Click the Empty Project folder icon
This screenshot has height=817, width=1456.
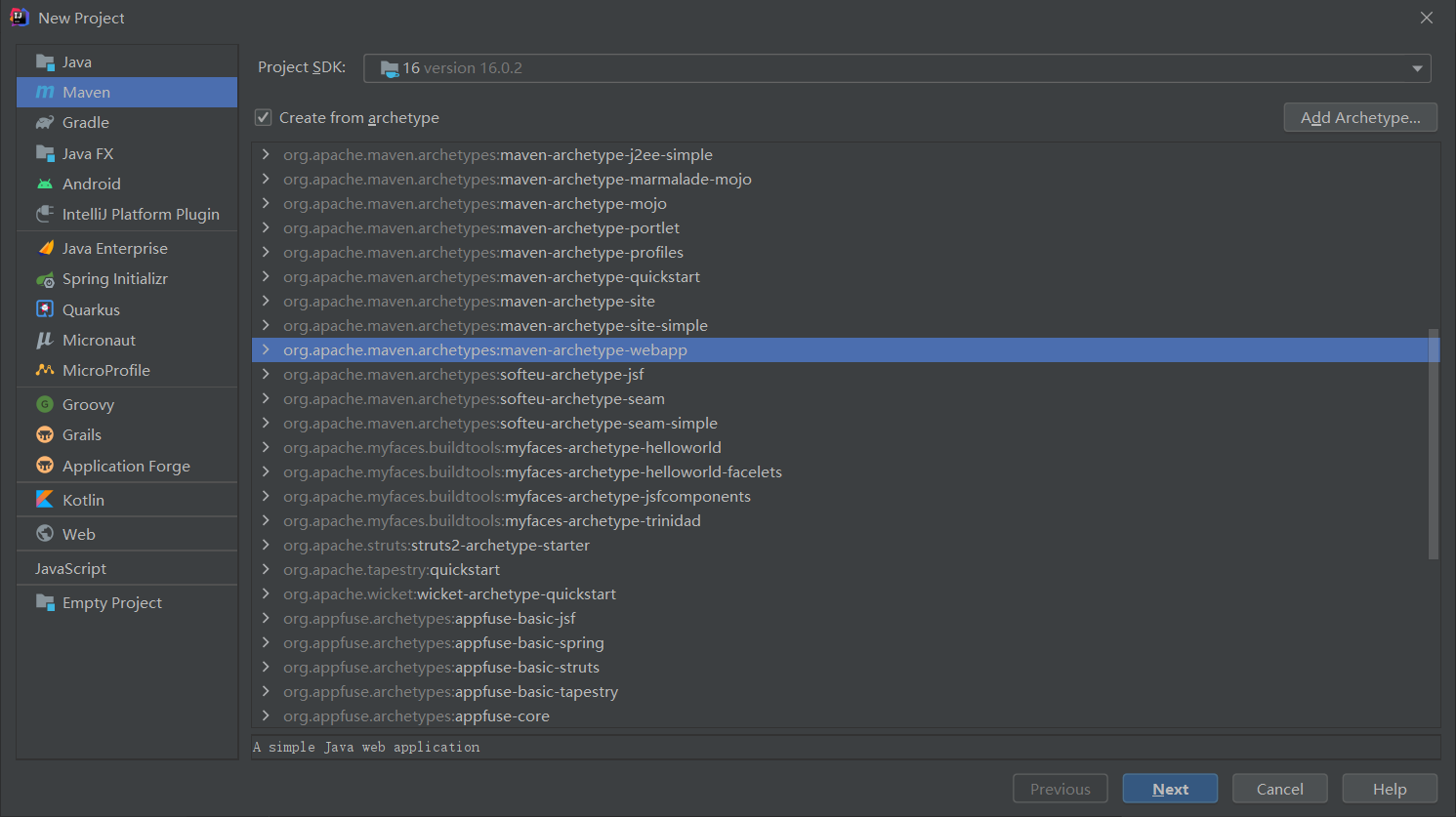point(45,602)
